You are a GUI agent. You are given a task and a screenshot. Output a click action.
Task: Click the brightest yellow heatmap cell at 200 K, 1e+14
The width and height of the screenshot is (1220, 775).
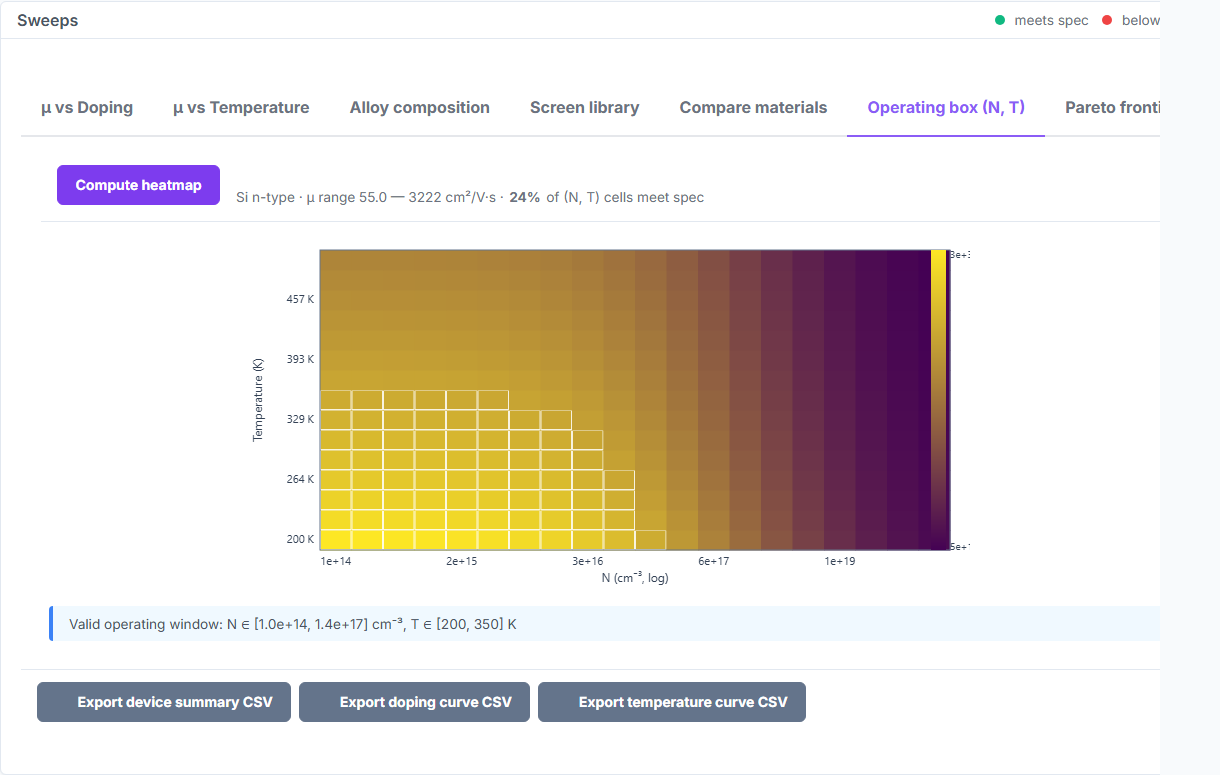click(335, 540)
